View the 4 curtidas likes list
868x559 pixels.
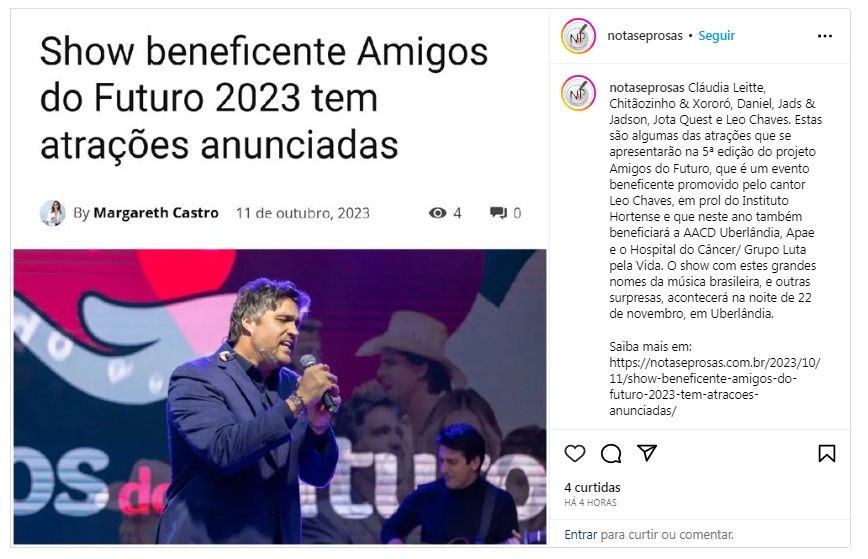(x=592, y=488)
